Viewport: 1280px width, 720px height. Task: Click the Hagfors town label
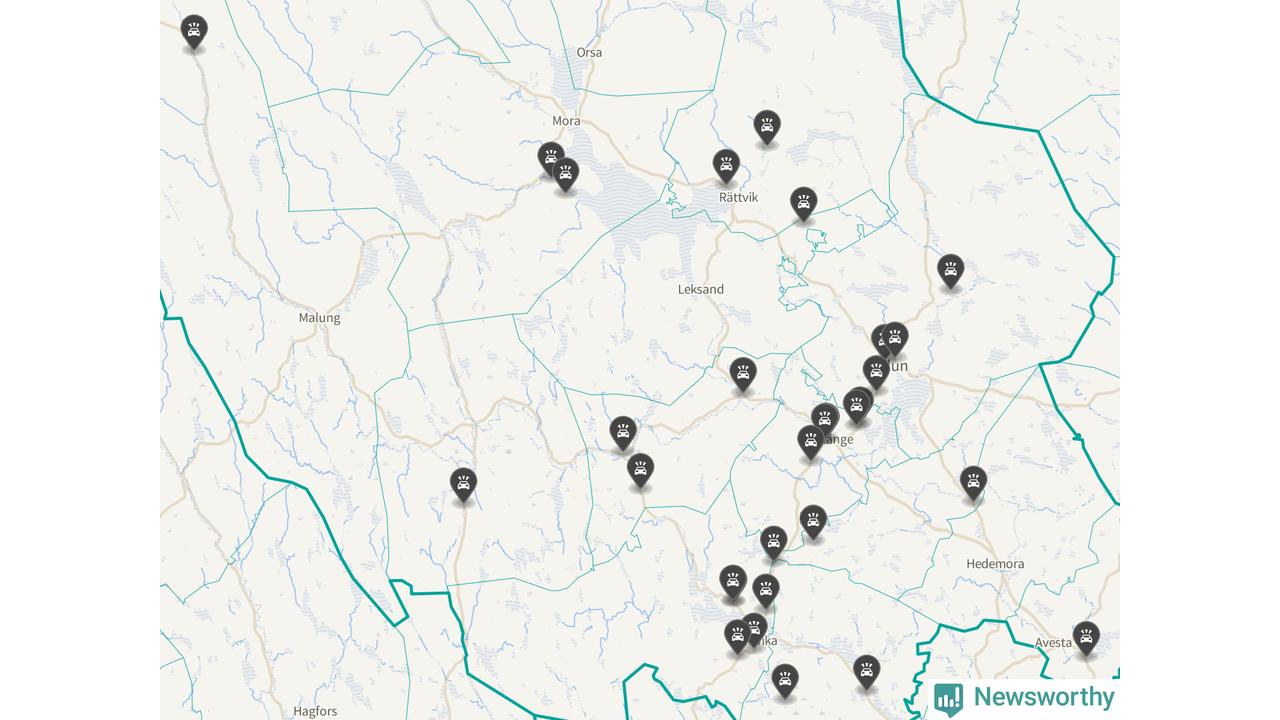[315, 712]
